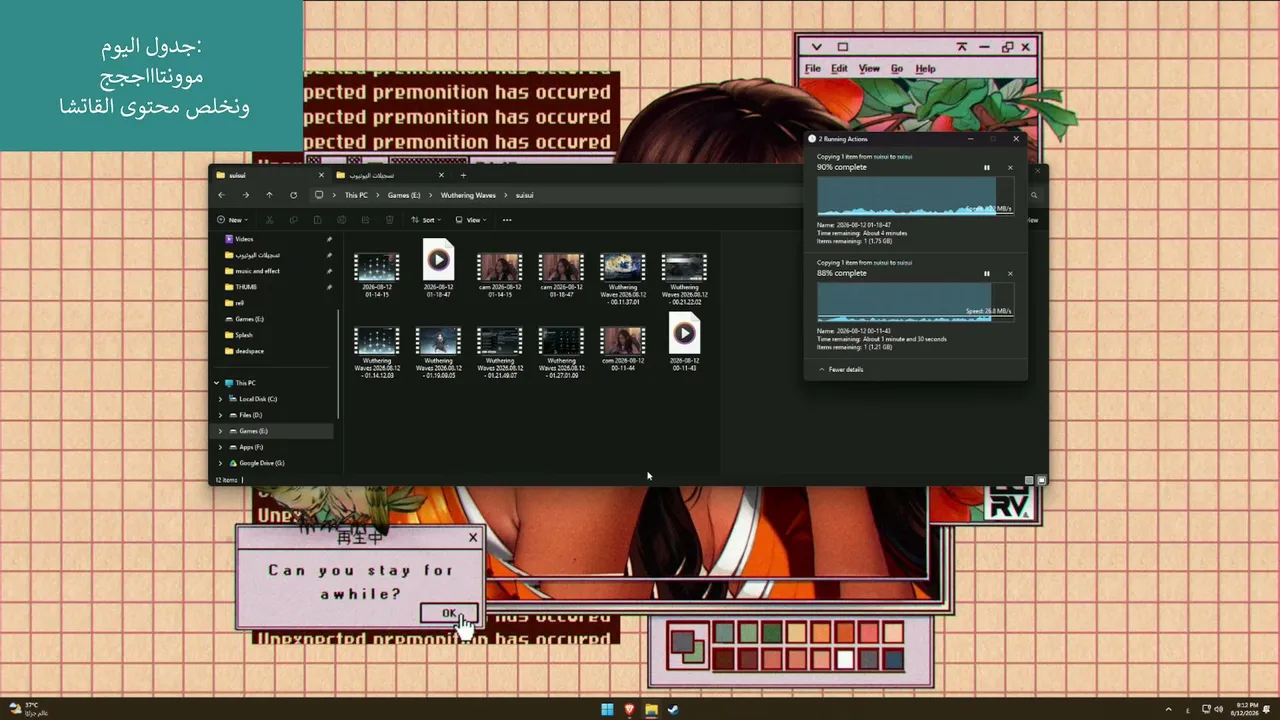Expand the Files (D:) node
This screenshot has width=1280, height=720.
[220, 415]
